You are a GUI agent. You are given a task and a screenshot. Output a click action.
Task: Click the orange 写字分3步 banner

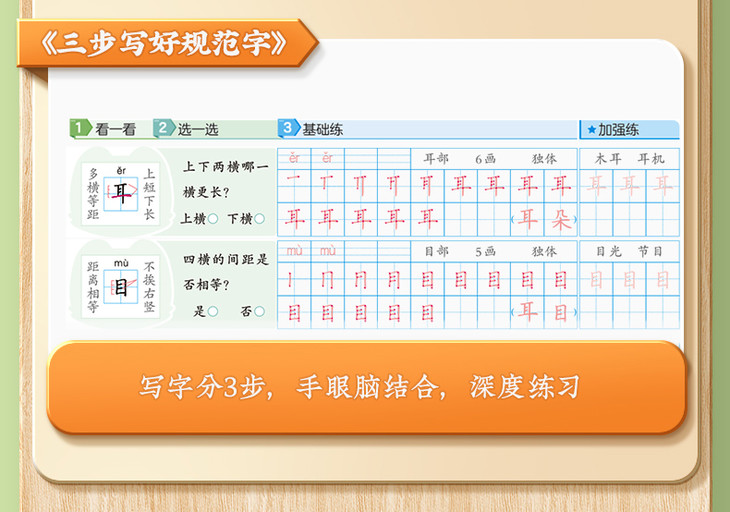[x=367, y=387]
